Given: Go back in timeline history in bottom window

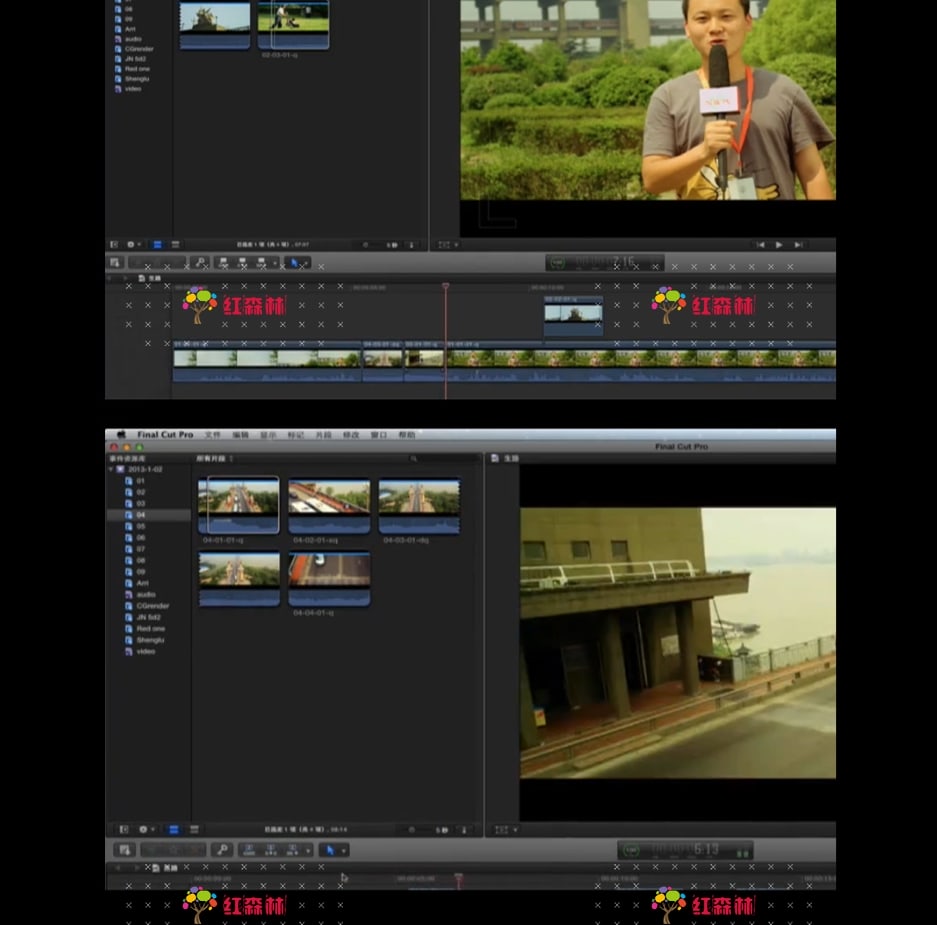Looking at the screenshot, I should (x=118, y=868).
